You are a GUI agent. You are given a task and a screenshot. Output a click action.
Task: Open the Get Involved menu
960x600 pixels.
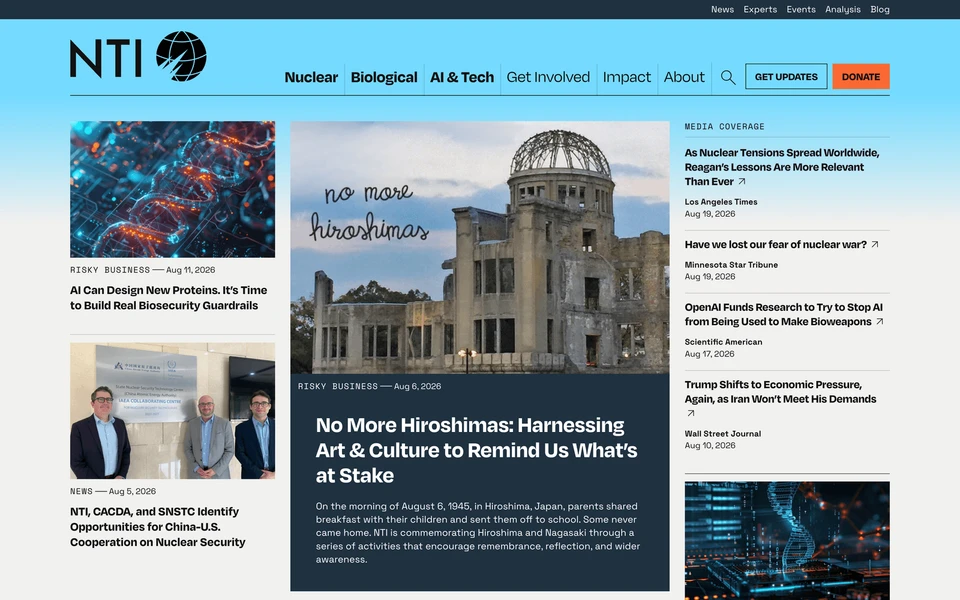pos(548,77)
